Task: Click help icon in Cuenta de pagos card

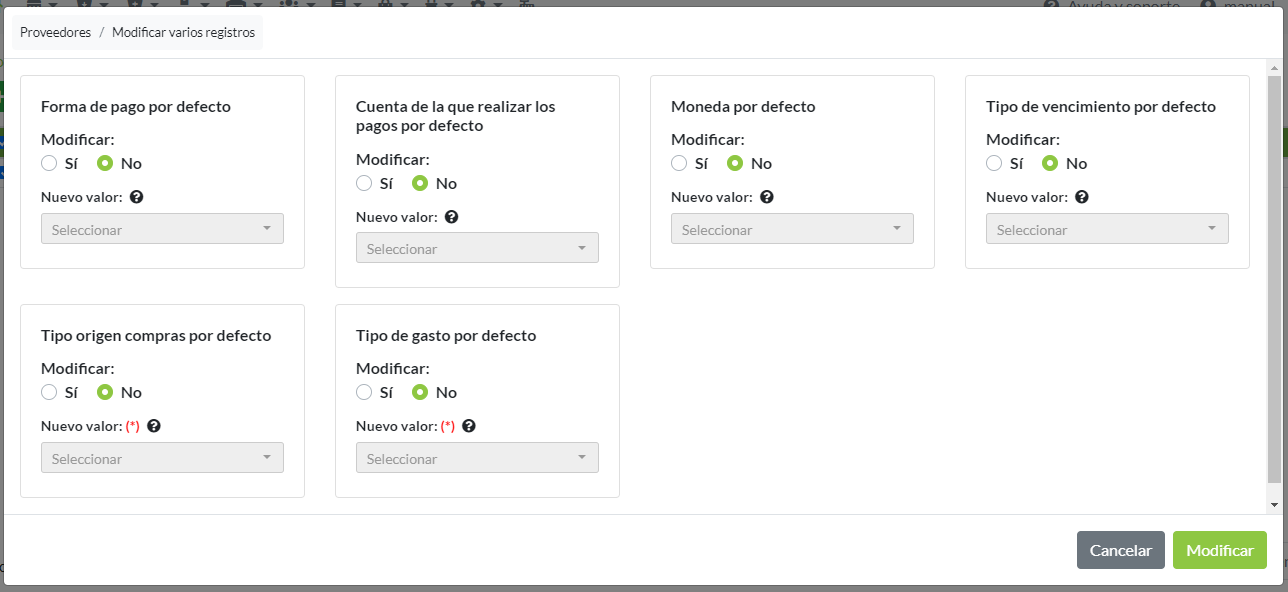Action: tap(451, 217)
